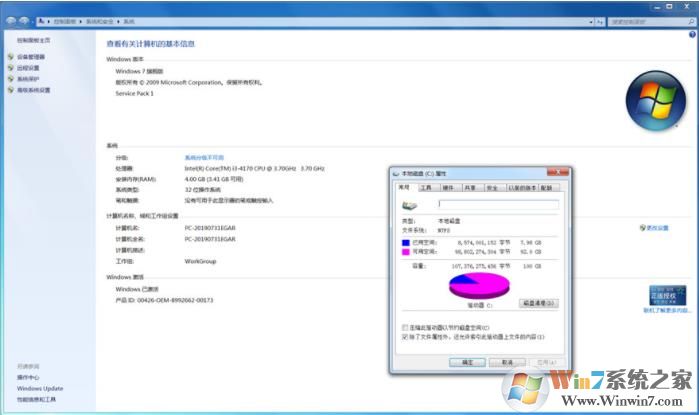Click the WorkGroup value text
Image resolution: width=699 pixels, height=415 pixels.
tap(200, 261)
